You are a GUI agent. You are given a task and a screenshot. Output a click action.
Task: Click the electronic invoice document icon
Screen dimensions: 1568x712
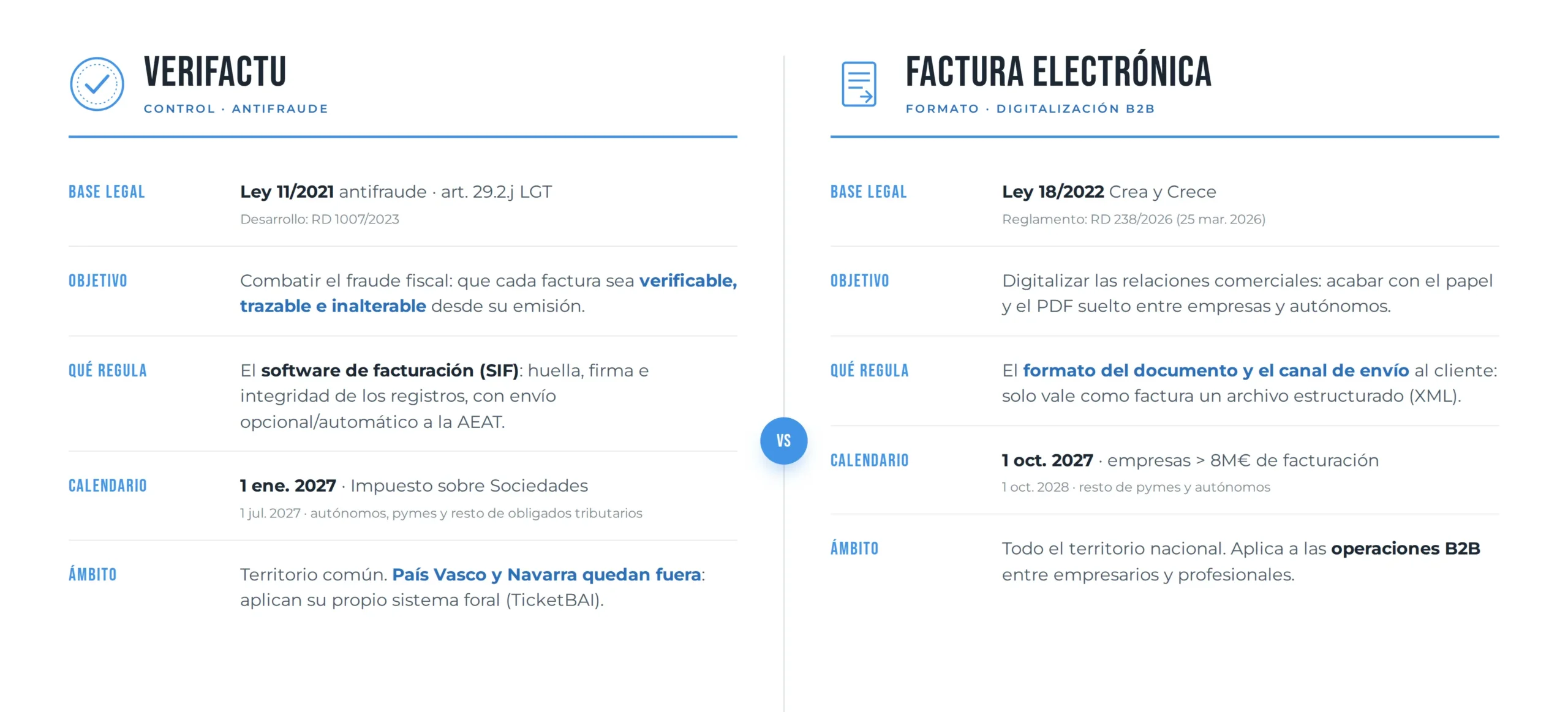[859, 84]
